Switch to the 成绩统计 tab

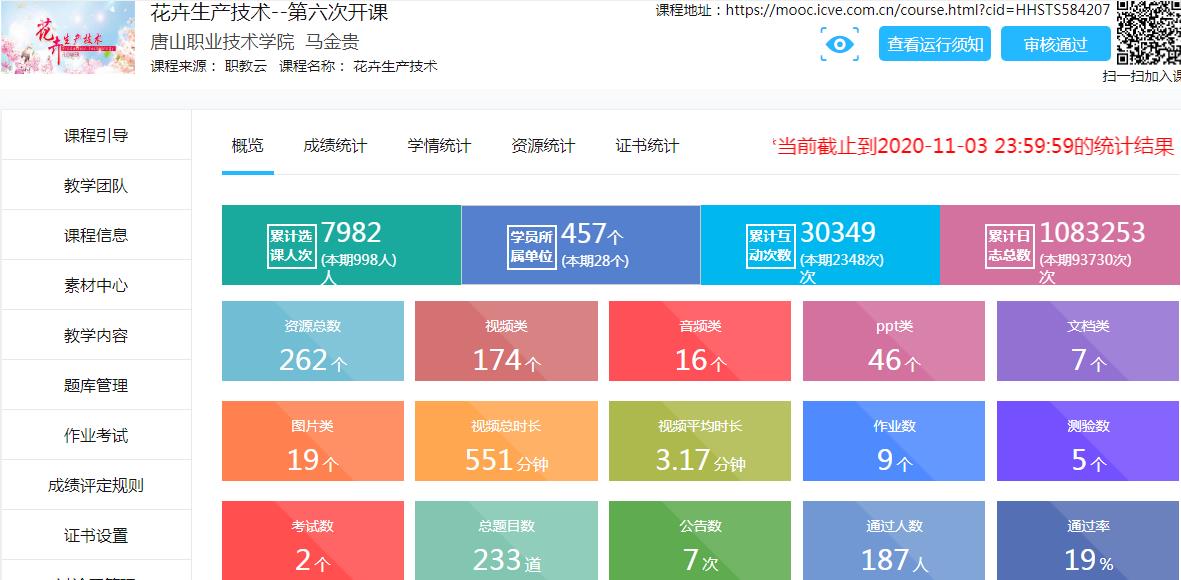tap(335, 146)
